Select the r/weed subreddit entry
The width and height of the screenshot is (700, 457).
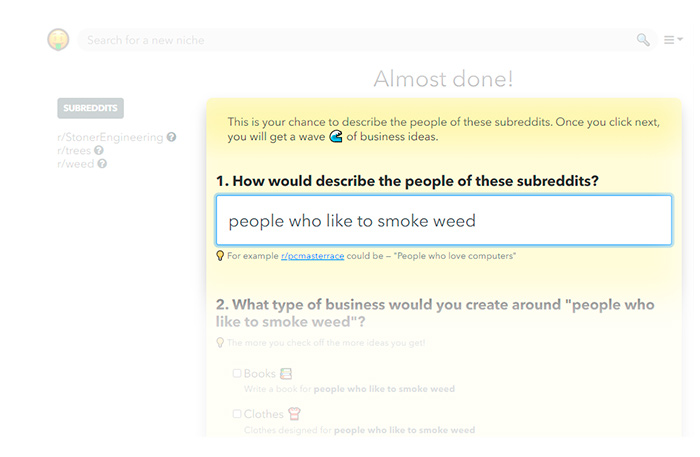point(76,164)
